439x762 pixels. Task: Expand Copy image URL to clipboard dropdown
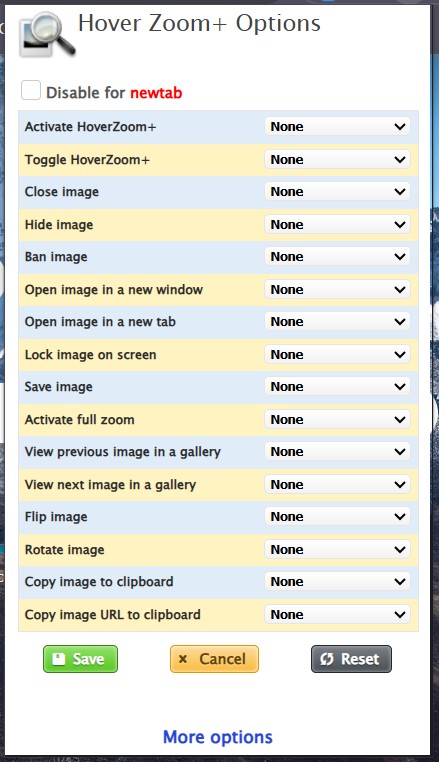[x=337, y=615]
